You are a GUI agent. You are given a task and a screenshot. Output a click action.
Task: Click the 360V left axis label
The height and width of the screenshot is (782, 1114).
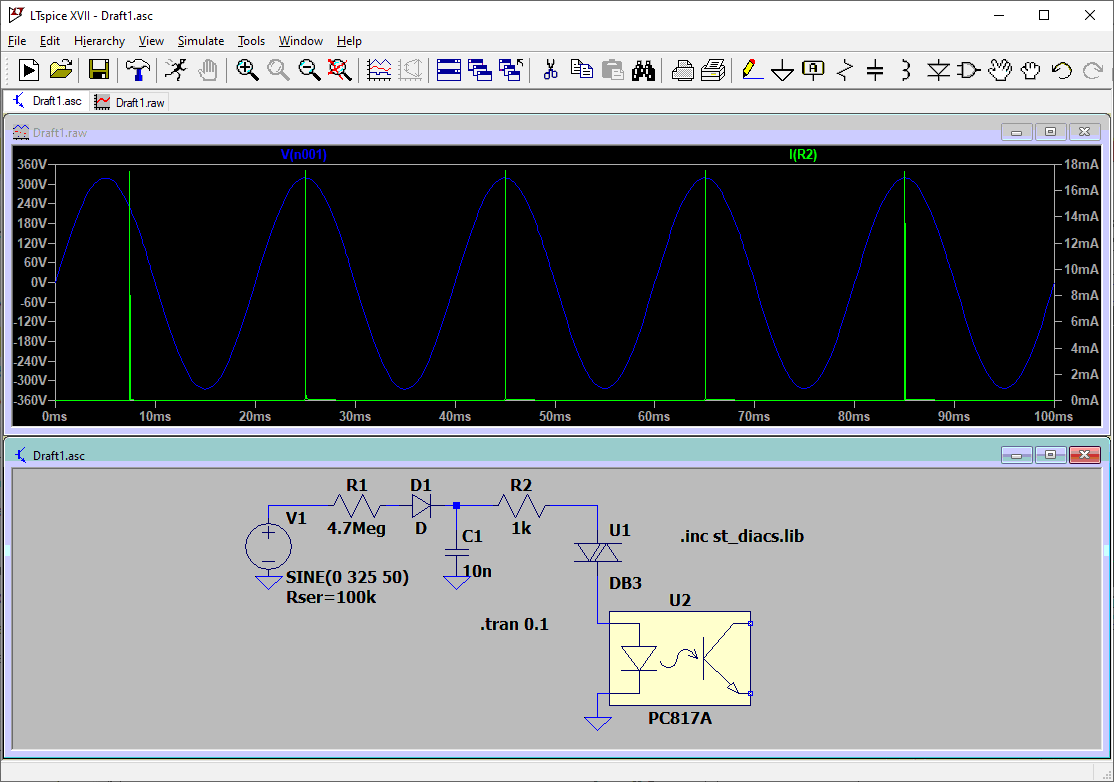(x=32, y=164)
